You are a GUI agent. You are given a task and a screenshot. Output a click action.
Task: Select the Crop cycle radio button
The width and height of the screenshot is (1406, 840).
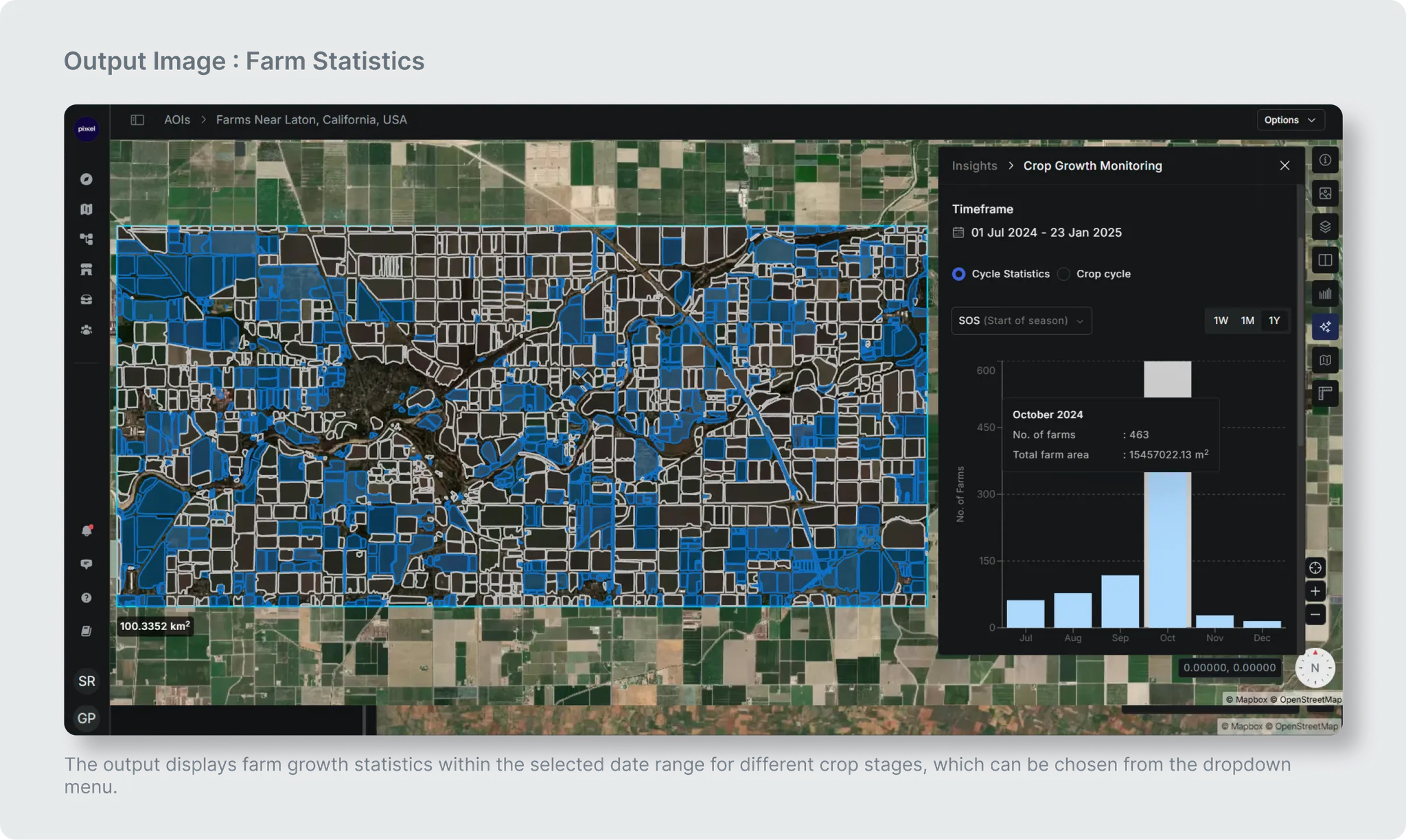(x=1063, y=274)
